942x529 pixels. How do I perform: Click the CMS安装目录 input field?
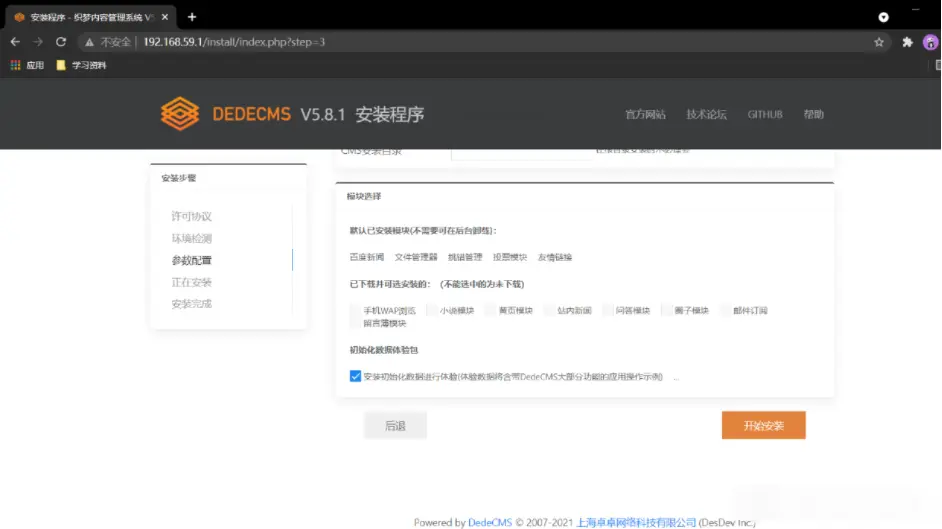[521, 153]
